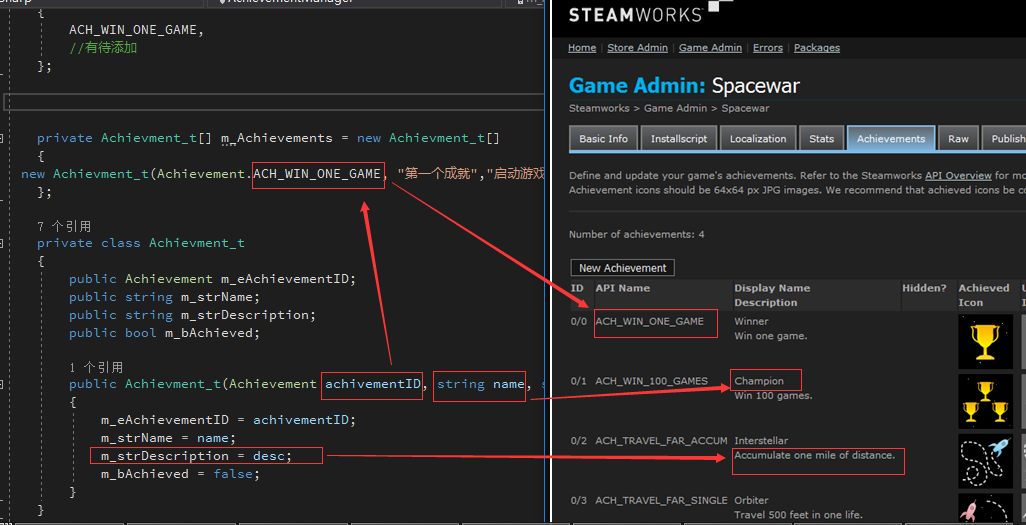Click the Steamworks breadcrumb text
Image resolution: width=1026 pixels, height=525 pixels.
[x=599, y=108]
